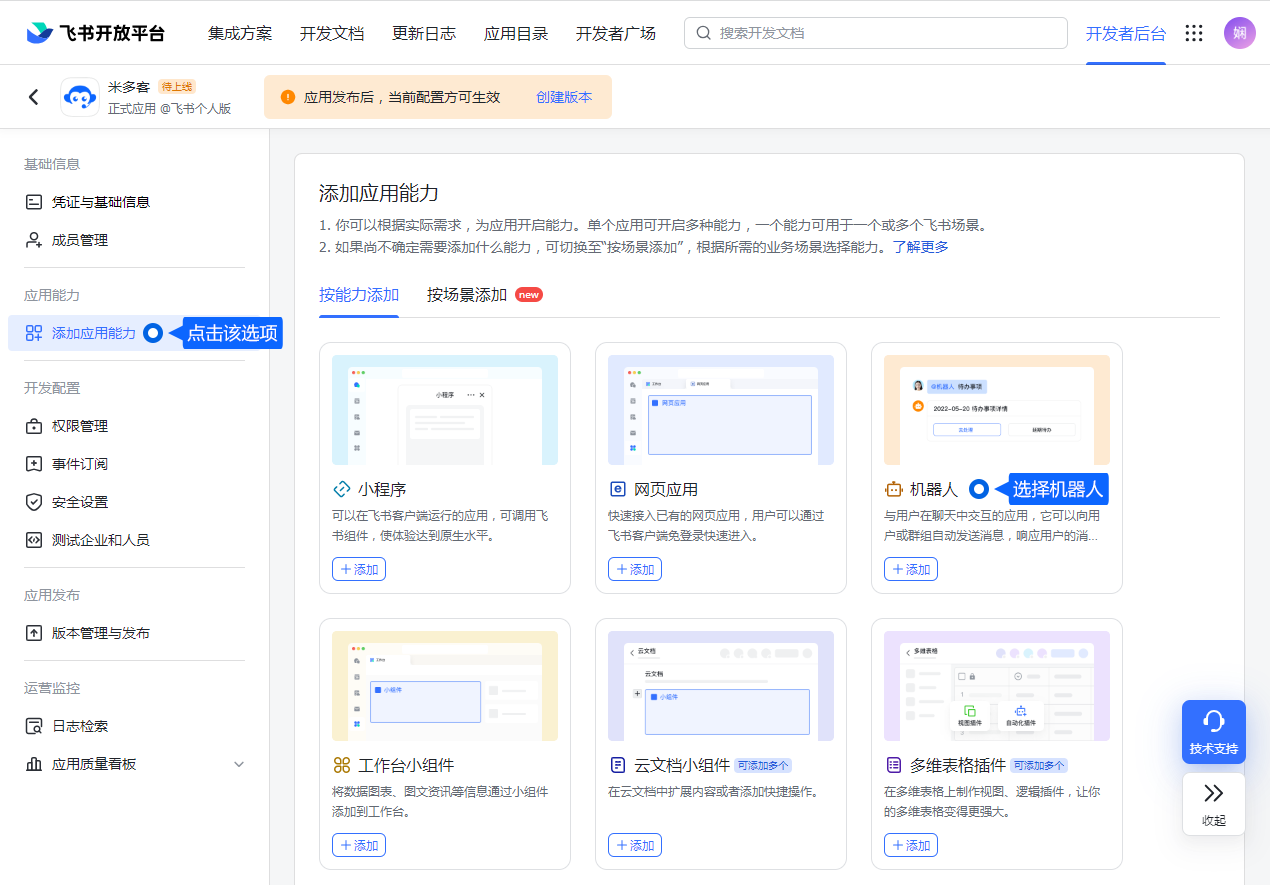Open 技术支持 headset support button
This screenshot has width=1270, height=887.
pos(1213,731)
